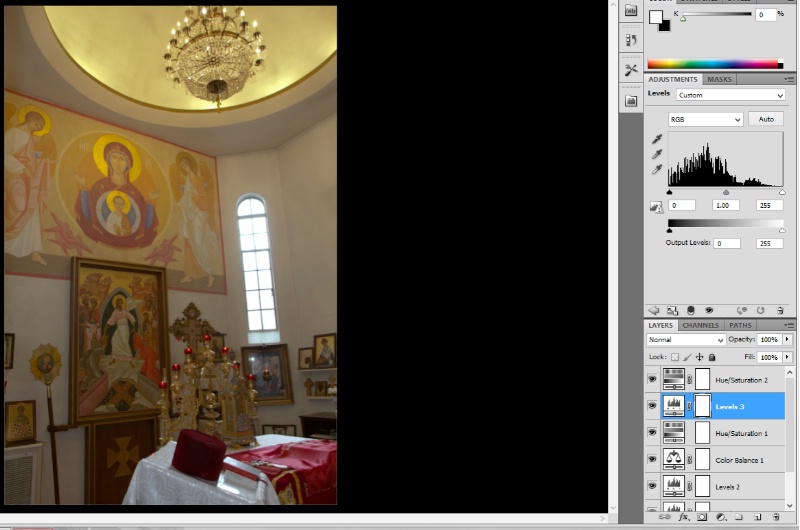Click the background color swatch
The height and width of the screenshot is (530, 800).
(x=665, y=27)
